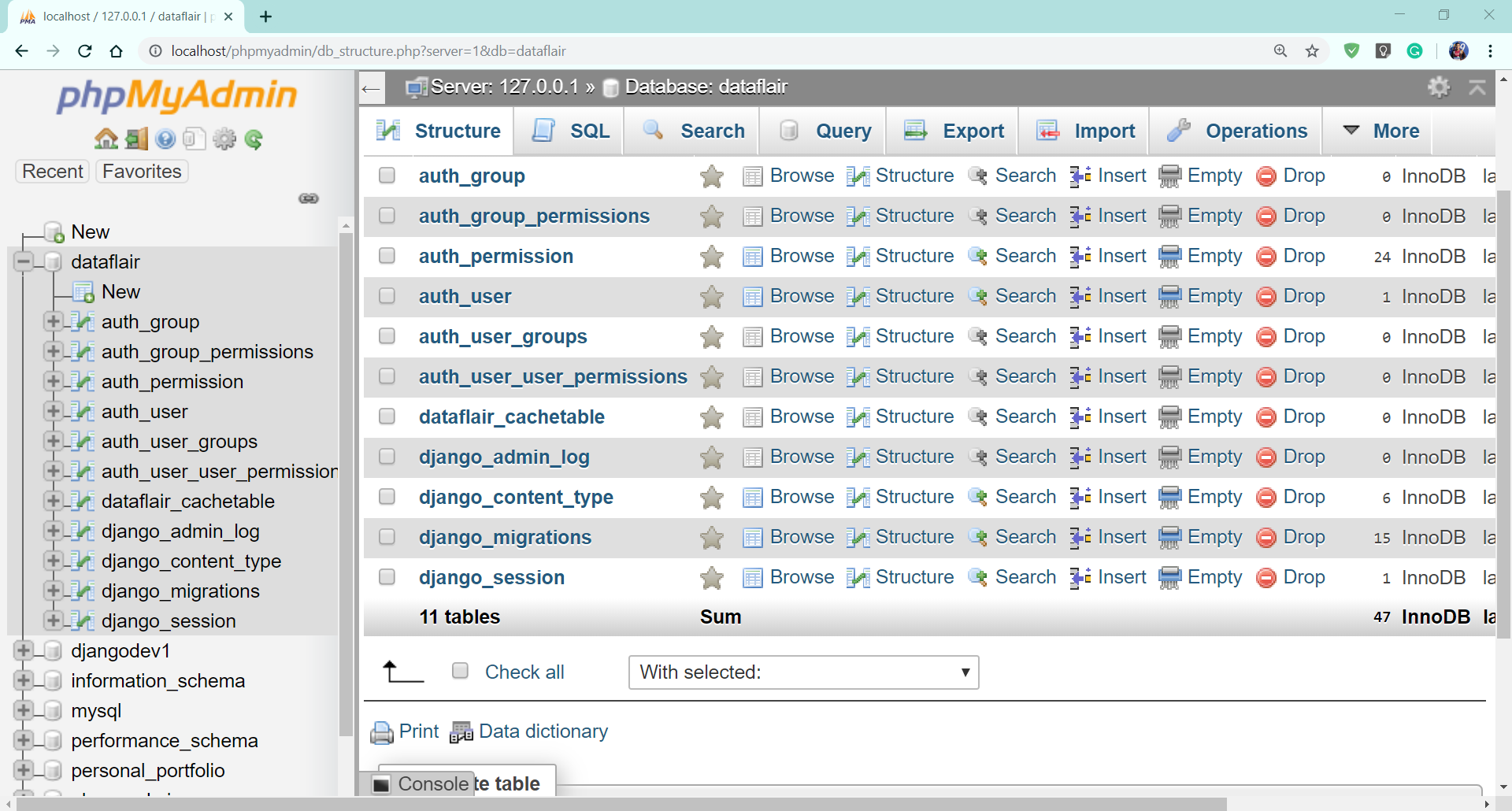Switch to the Search tab
This screenshot has height=811, width=1512.
pos(692,131)
